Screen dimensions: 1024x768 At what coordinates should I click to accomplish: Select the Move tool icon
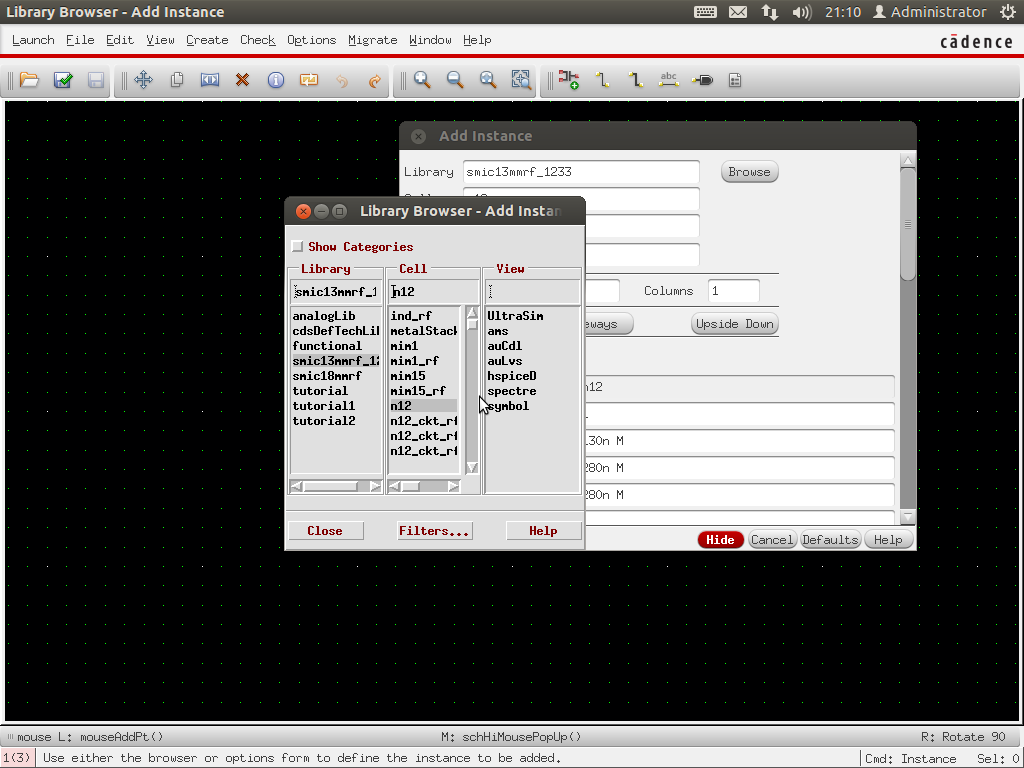(x=143, y=80)
